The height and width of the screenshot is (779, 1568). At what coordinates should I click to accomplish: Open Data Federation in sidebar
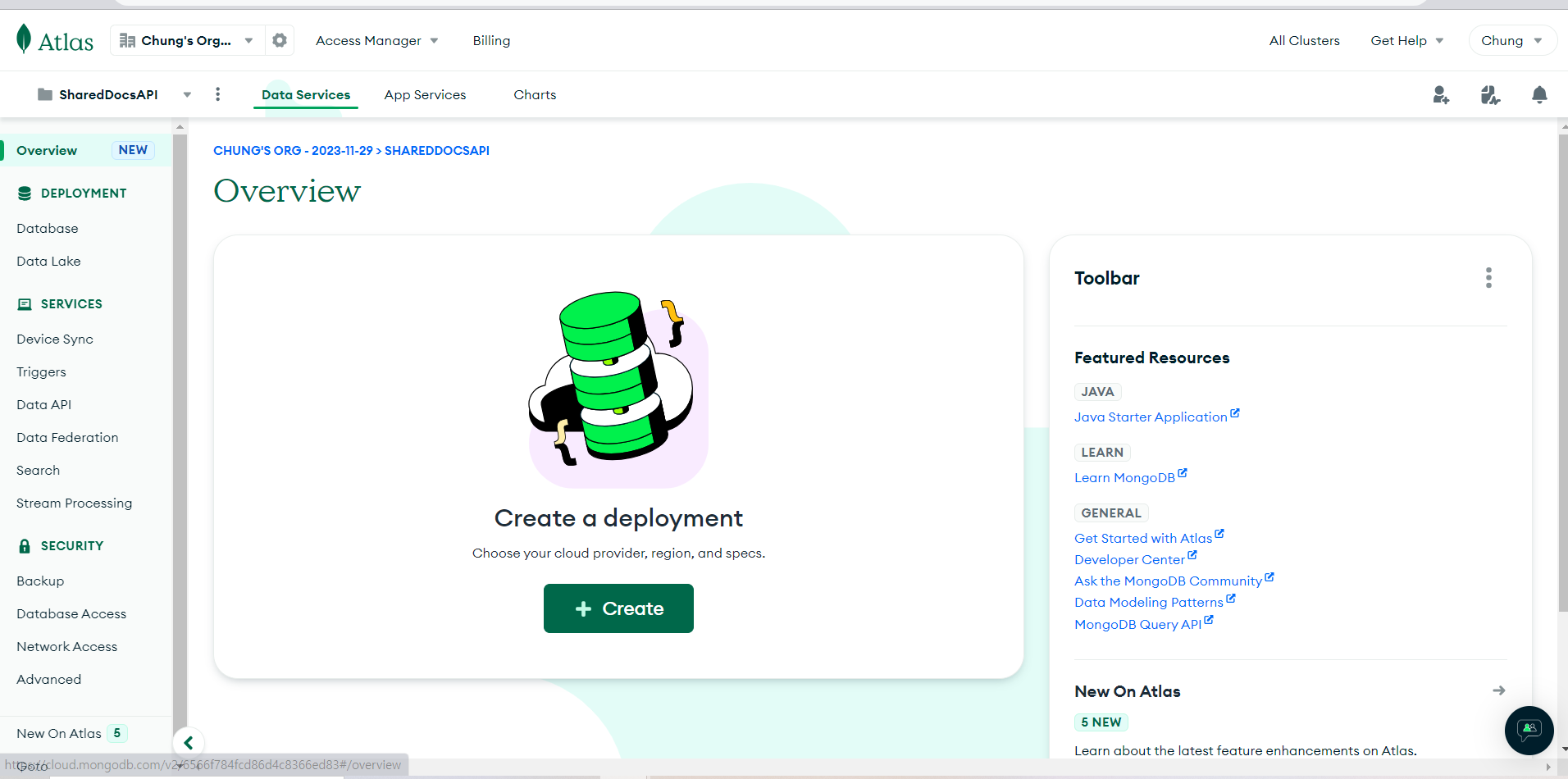(67, 437)
